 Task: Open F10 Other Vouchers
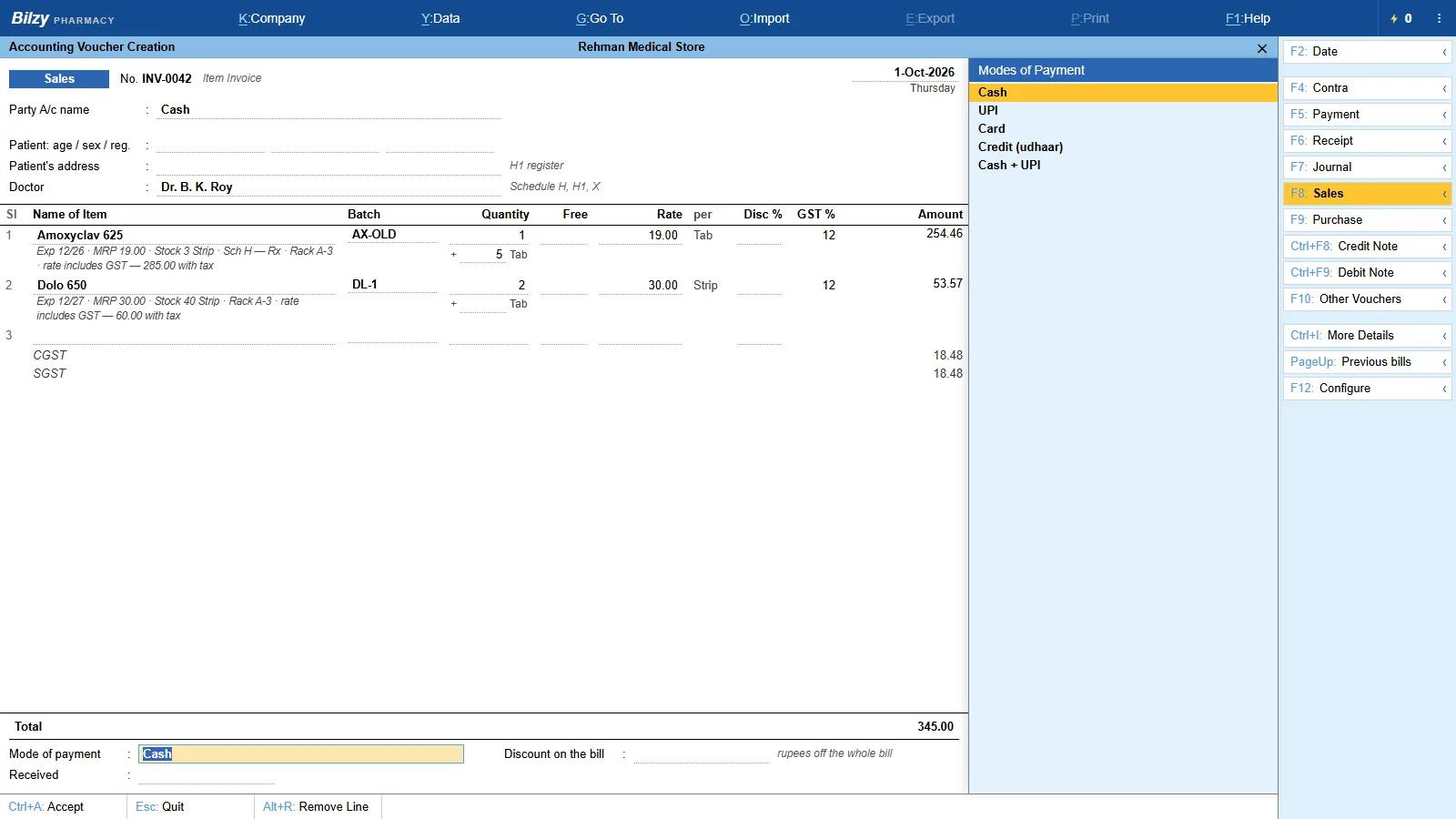pos(1368,299)
